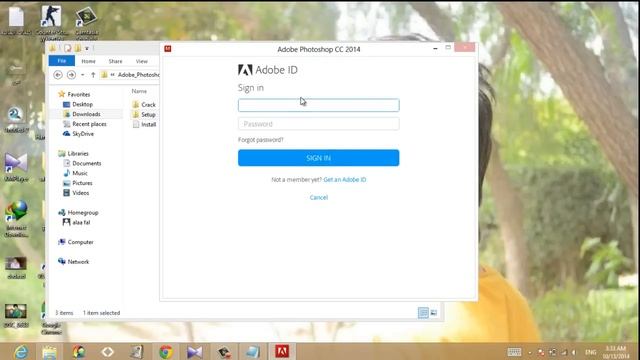This screenshot has width=640, height=360.
Task: Cancel the Adobe sign-in dialog
Action: [x=318, y=198]
